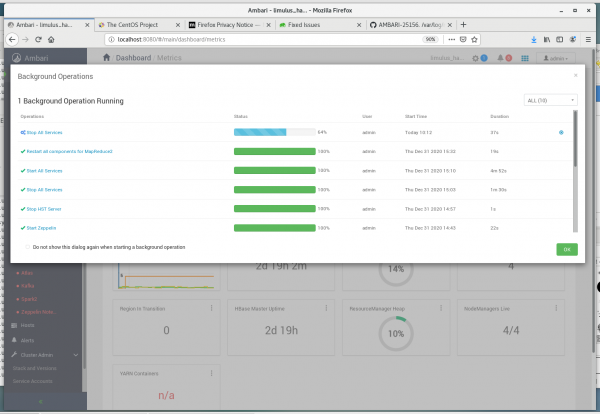Click OK to dismiss the dialog

tap(567, 249)
